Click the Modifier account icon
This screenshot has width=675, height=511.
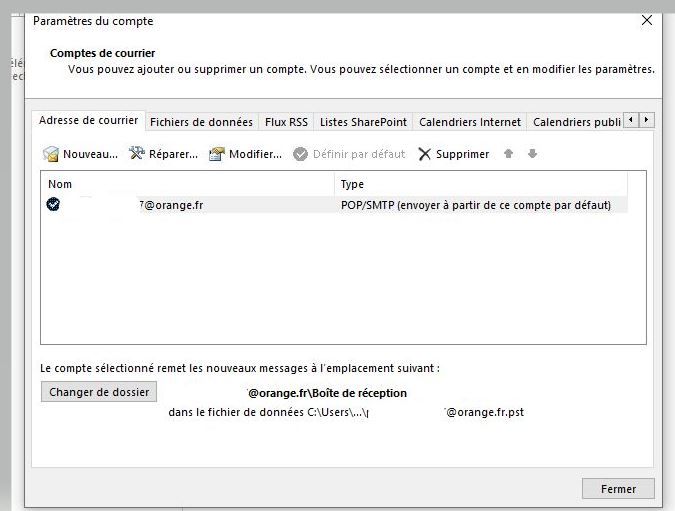[217, 154]
